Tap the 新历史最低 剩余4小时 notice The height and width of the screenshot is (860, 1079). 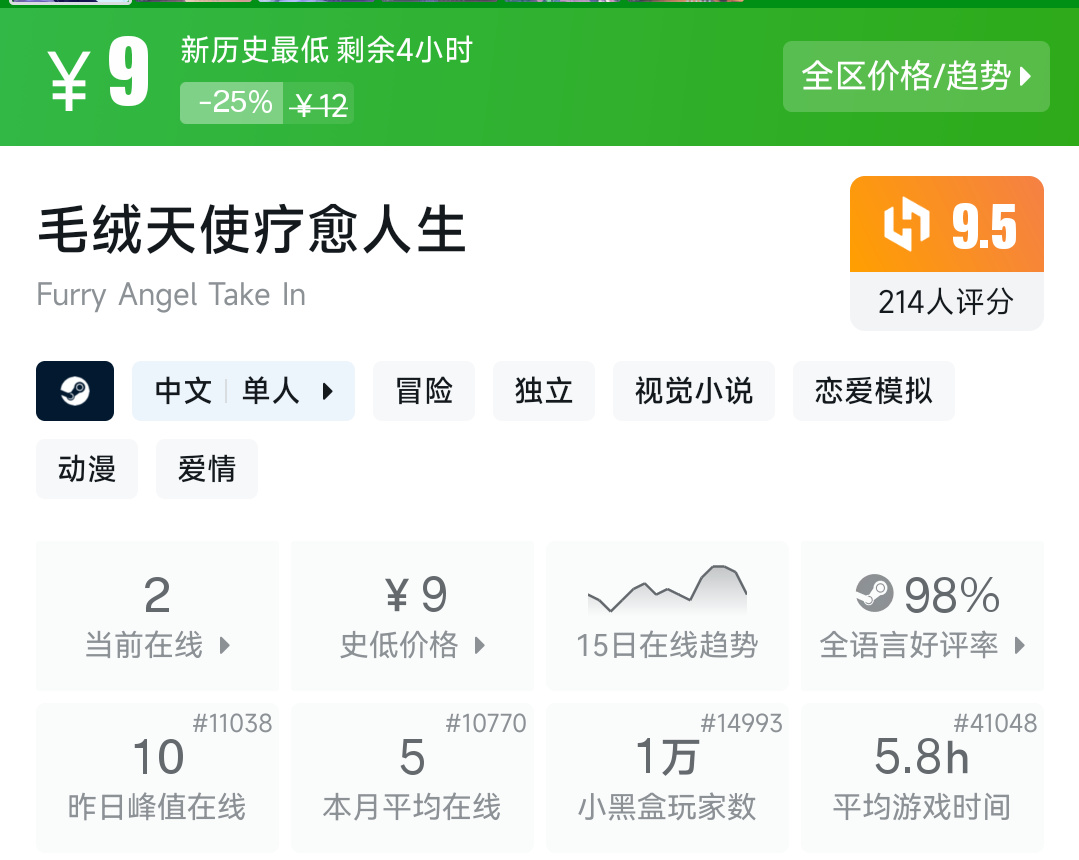pyautogui.click(x=326, y=50)
